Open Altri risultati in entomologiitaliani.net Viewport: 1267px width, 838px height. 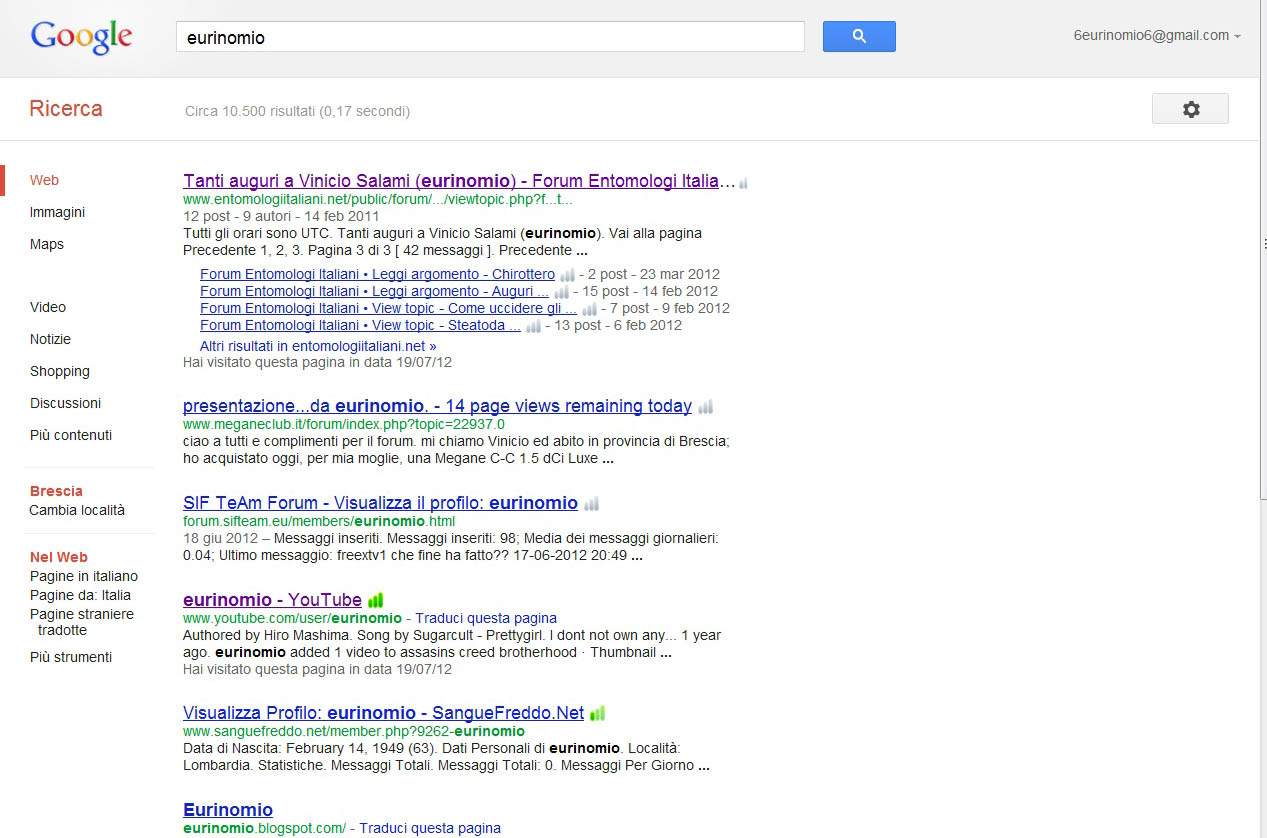(x=318, y=346)
